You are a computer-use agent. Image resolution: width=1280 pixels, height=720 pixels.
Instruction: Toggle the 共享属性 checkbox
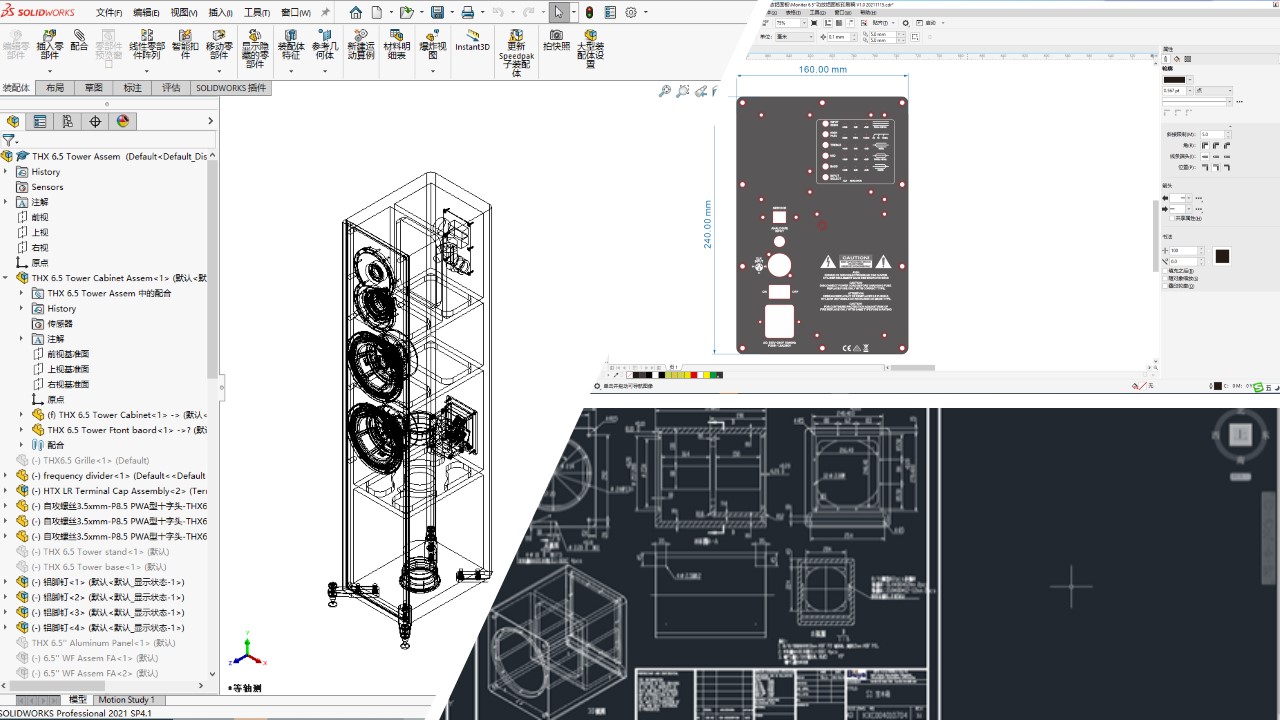click(1172, 218)
